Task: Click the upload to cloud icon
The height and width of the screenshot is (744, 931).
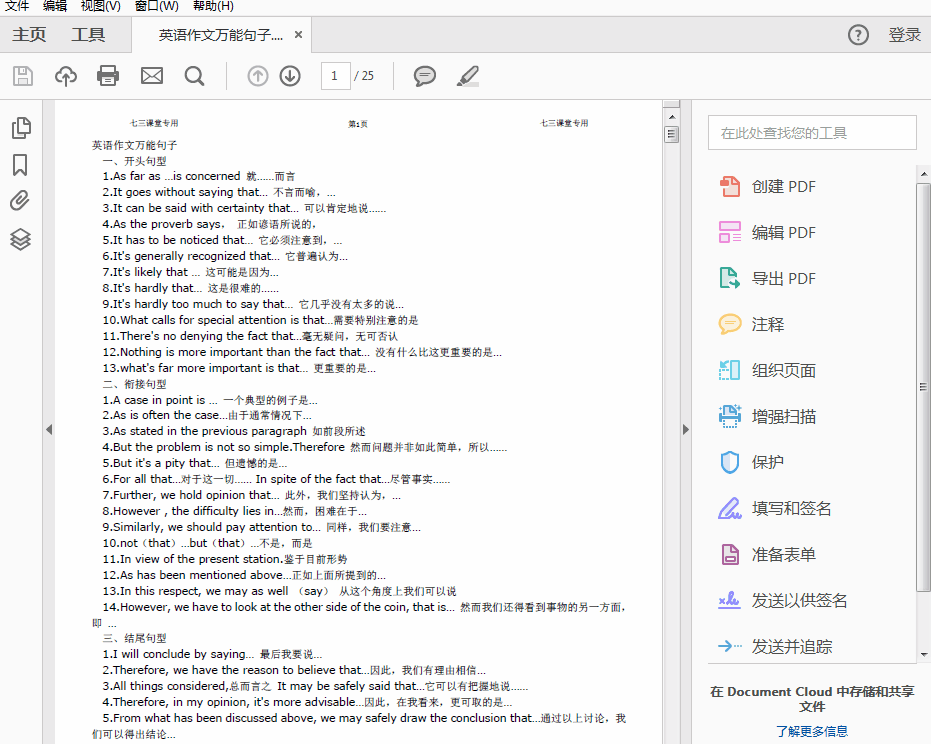Action: [x=65, y=76]
